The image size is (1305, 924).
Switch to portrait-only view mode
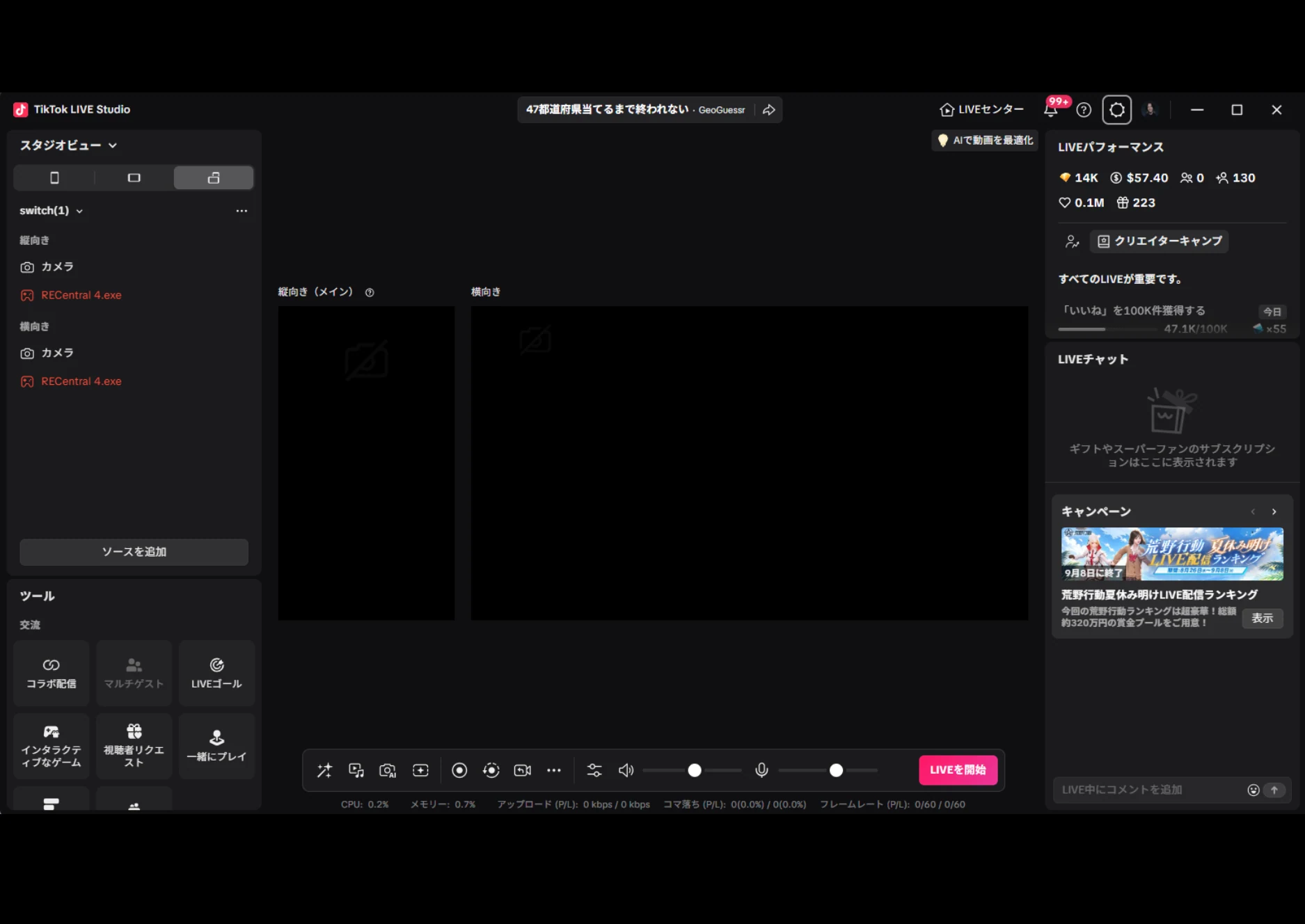click(x=54, y=178)
